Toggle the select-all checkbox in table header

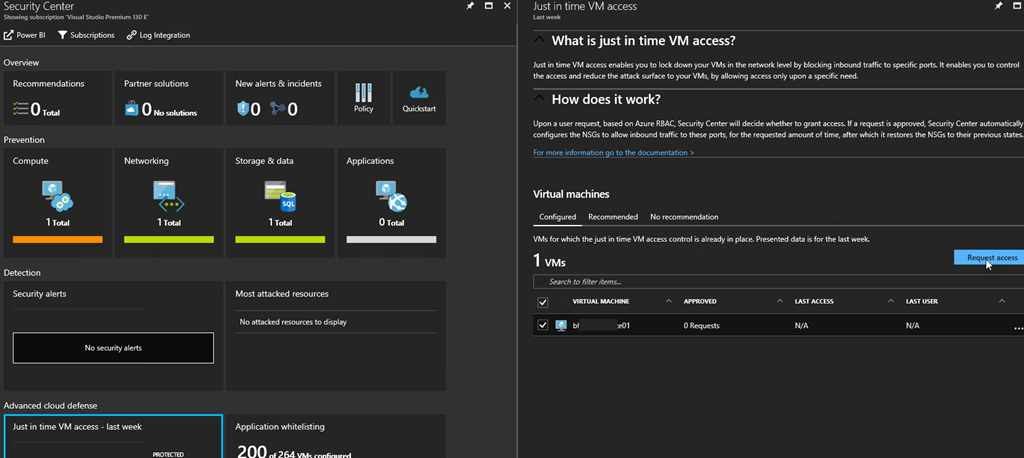click(x=543, y=302)
